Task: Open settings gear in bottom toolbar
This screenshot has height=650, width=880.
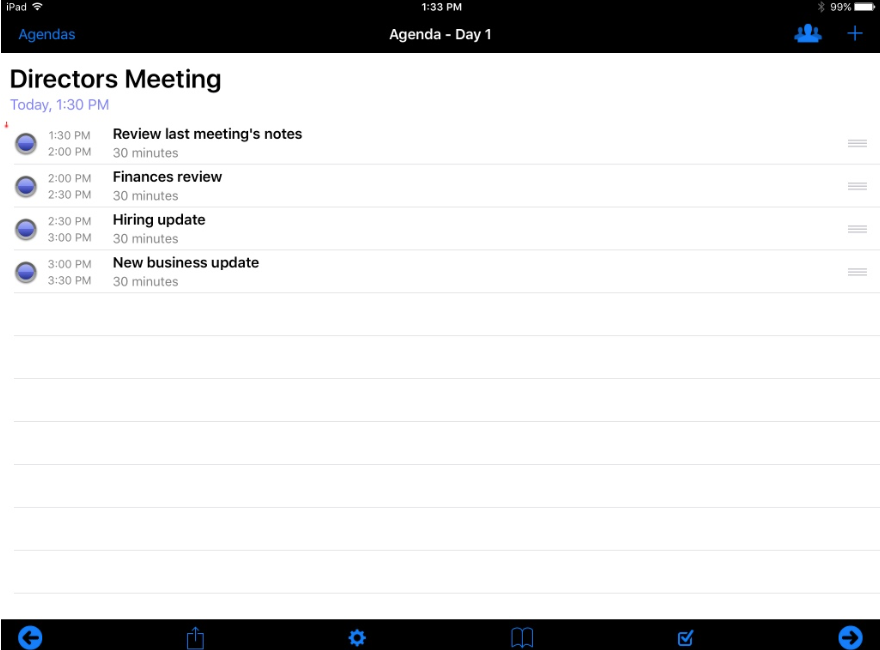Action: coord(357,638)
